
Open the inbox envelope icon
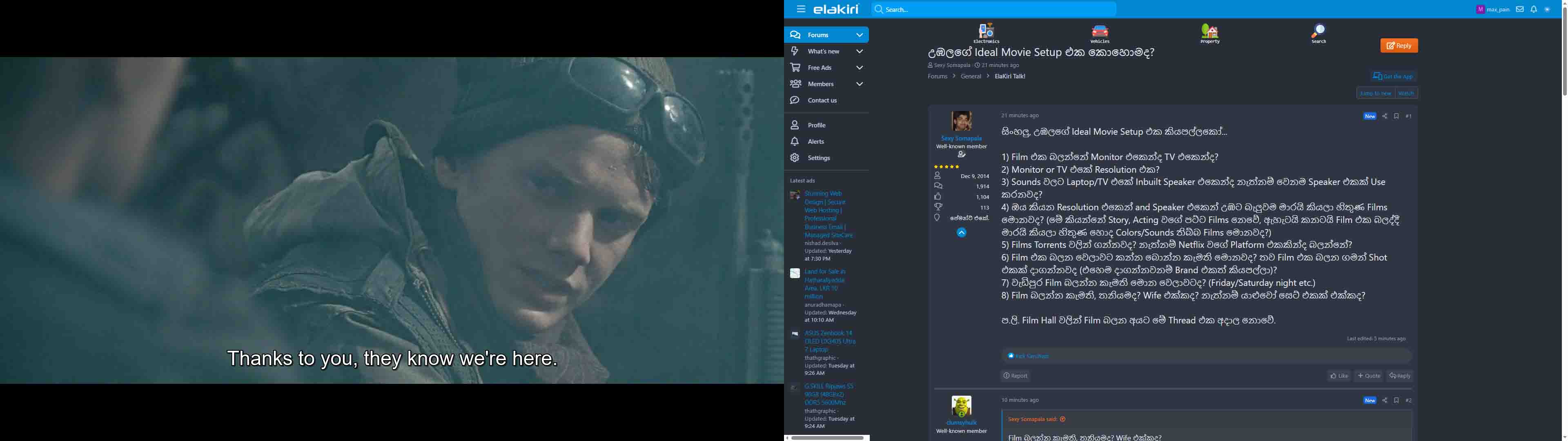coord(1520,9)
